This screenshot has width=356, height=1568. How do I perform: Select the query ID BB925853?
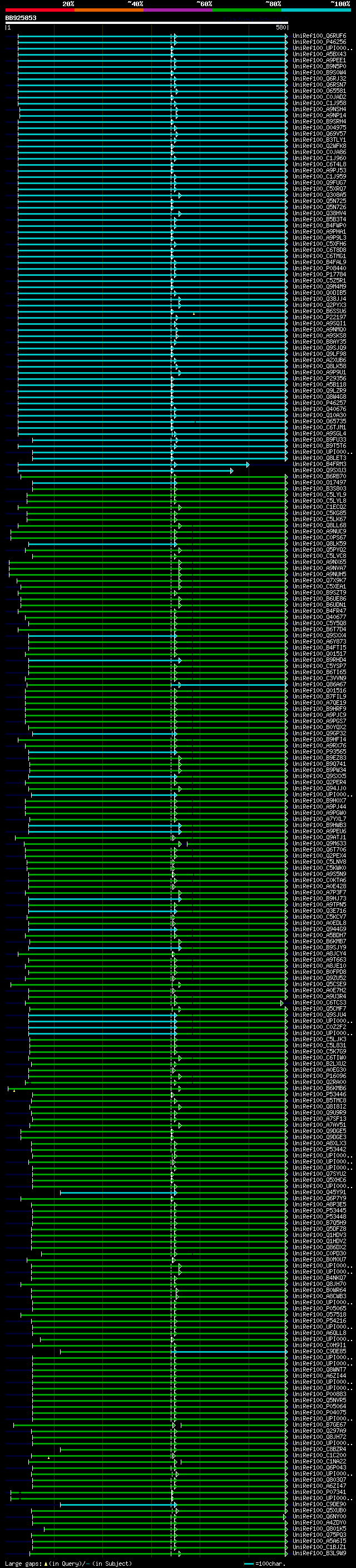(21, 18)
